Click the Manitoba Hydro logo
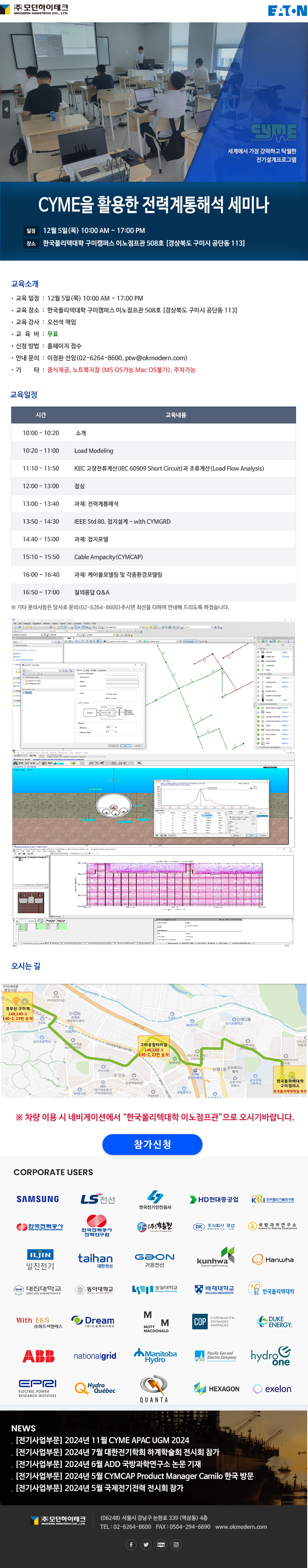This screenshot has height=1568, width=308. (x=155, y=1355)
